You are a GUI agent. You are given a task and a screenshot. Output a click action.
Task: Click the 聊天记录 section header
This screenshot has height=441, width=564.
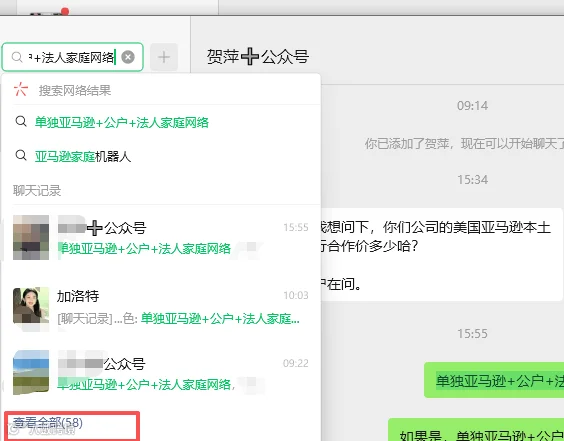click(37, 190)
